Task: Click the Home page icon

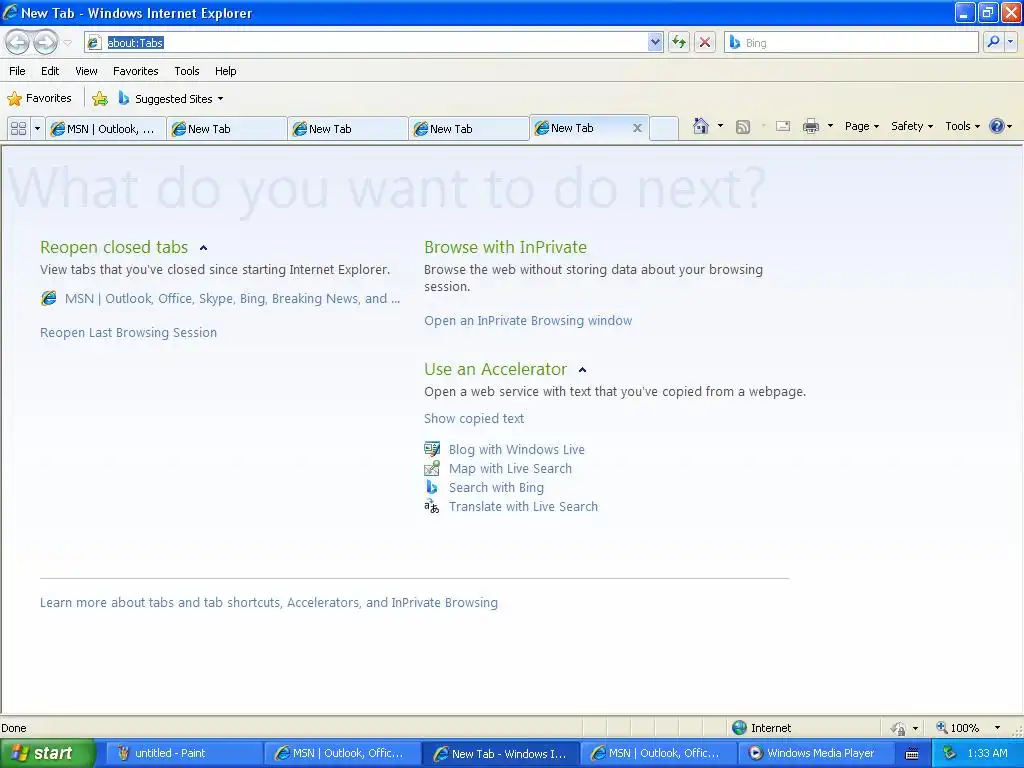Action: pos(701,126)
